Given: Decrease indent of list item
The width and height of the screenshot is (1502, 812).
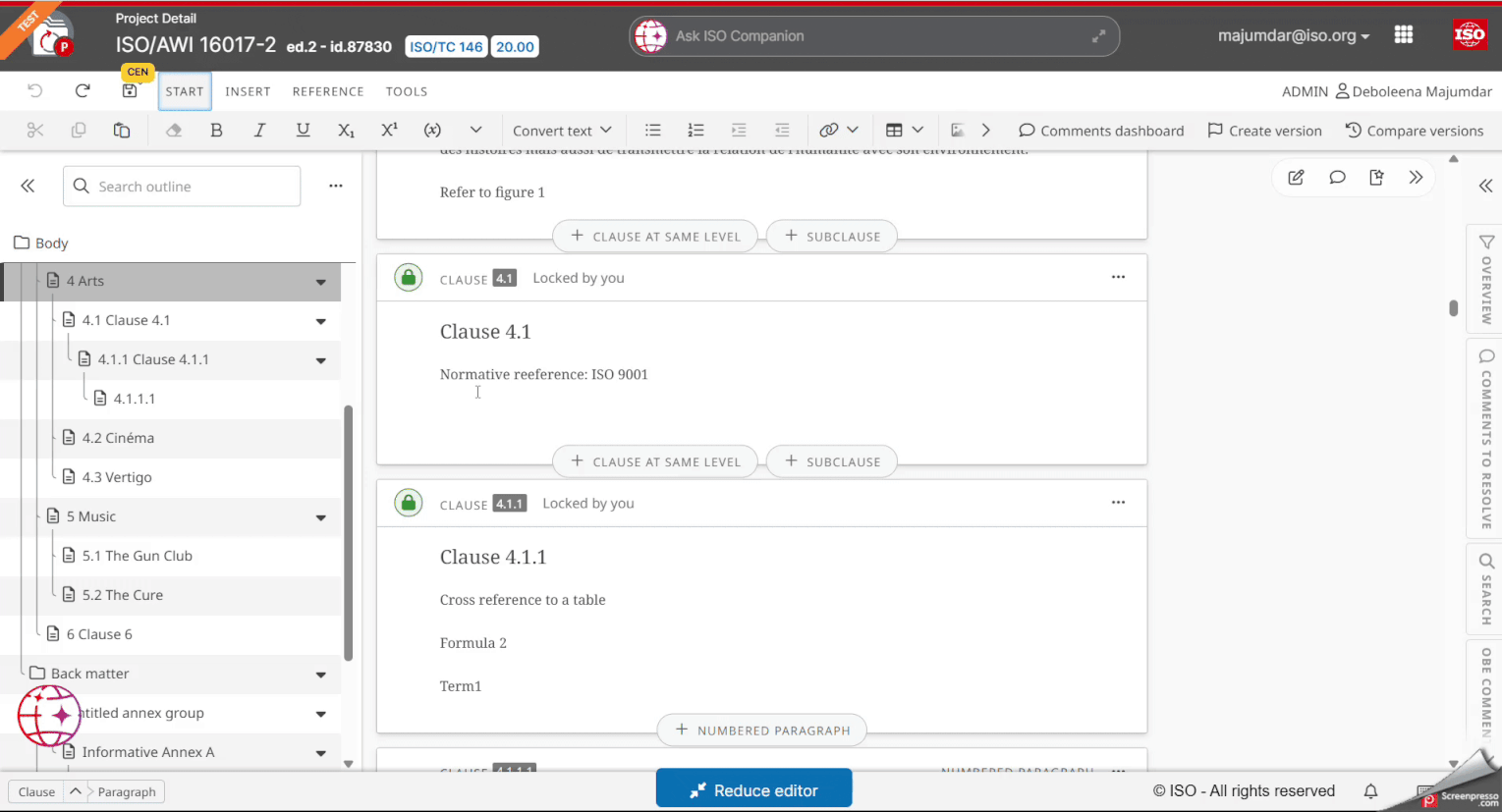Looking at the screenshot, I should pos(782,131).
